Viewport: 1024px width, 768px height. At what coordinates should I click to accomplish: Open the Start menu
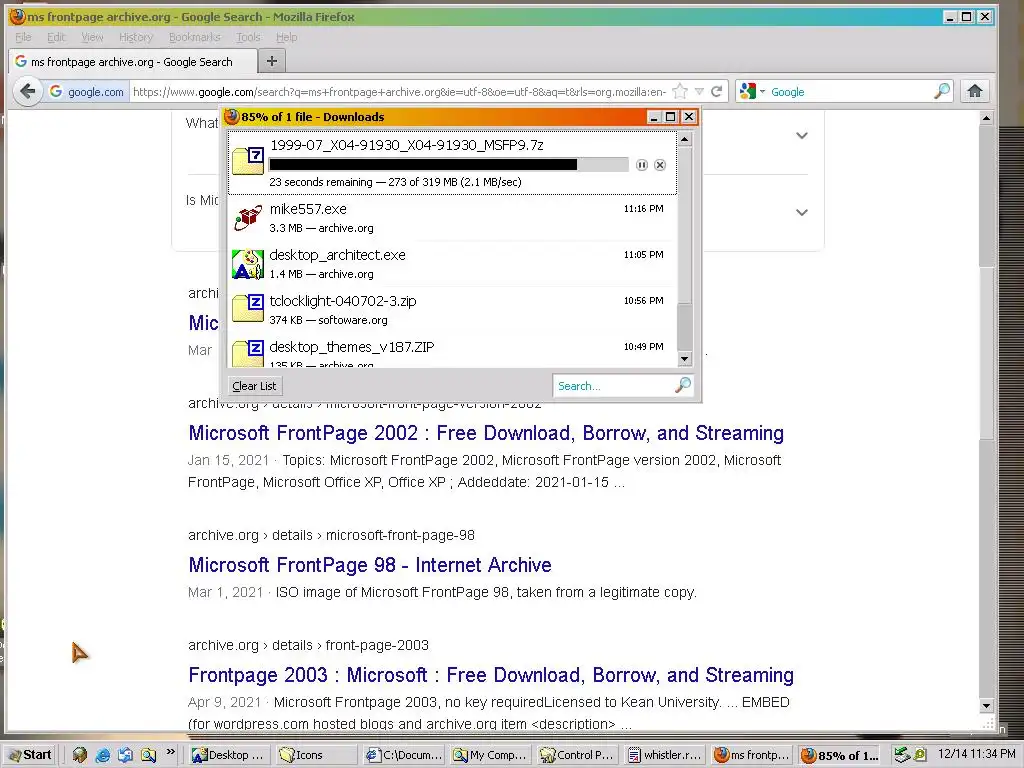pyautogui.click(x=30, y=755)
